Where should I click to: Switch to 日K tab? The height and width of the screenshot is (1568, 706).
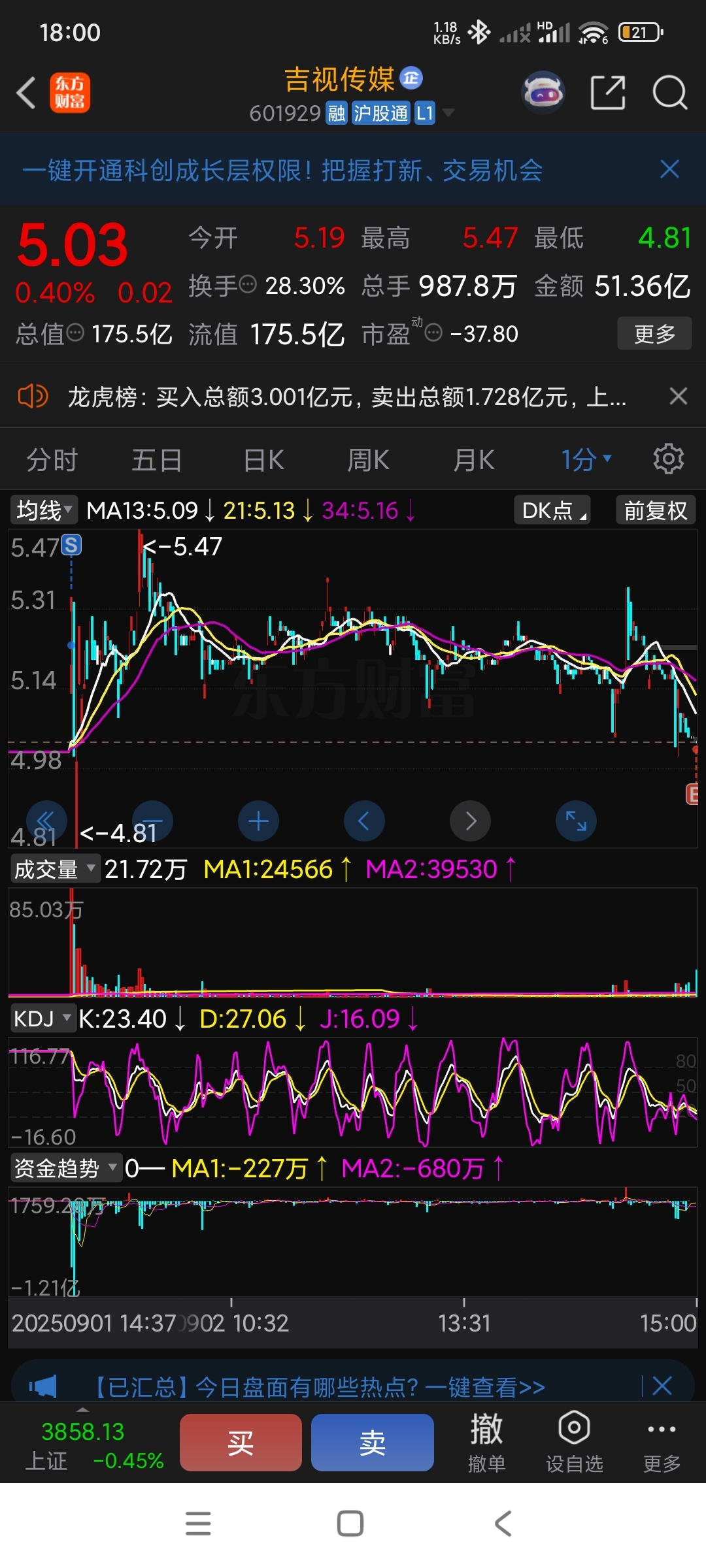pyautogui.click(x=263, y=459)
